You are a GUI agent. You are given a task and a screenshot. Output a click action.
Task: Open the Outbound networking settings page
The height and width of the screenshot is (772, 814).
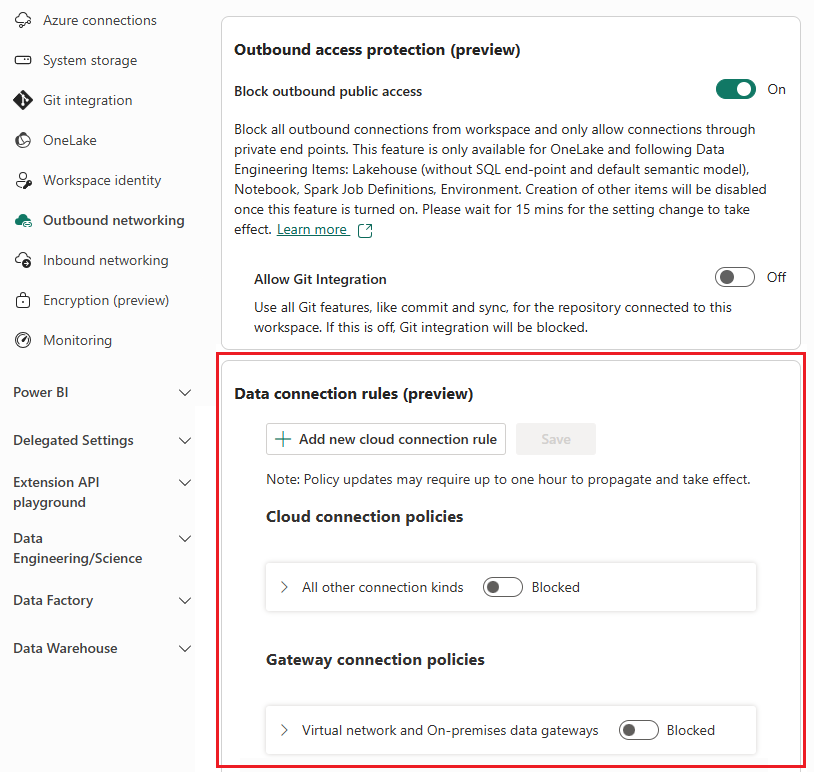pyautogui.click(x=113, y=220)
